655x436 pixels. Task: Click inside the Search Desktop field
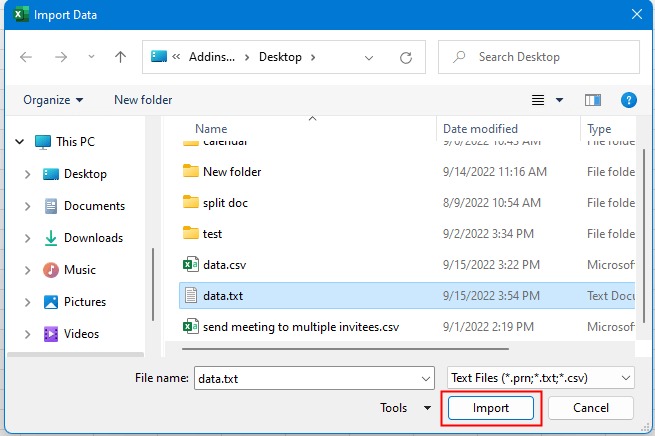point(539,57)
